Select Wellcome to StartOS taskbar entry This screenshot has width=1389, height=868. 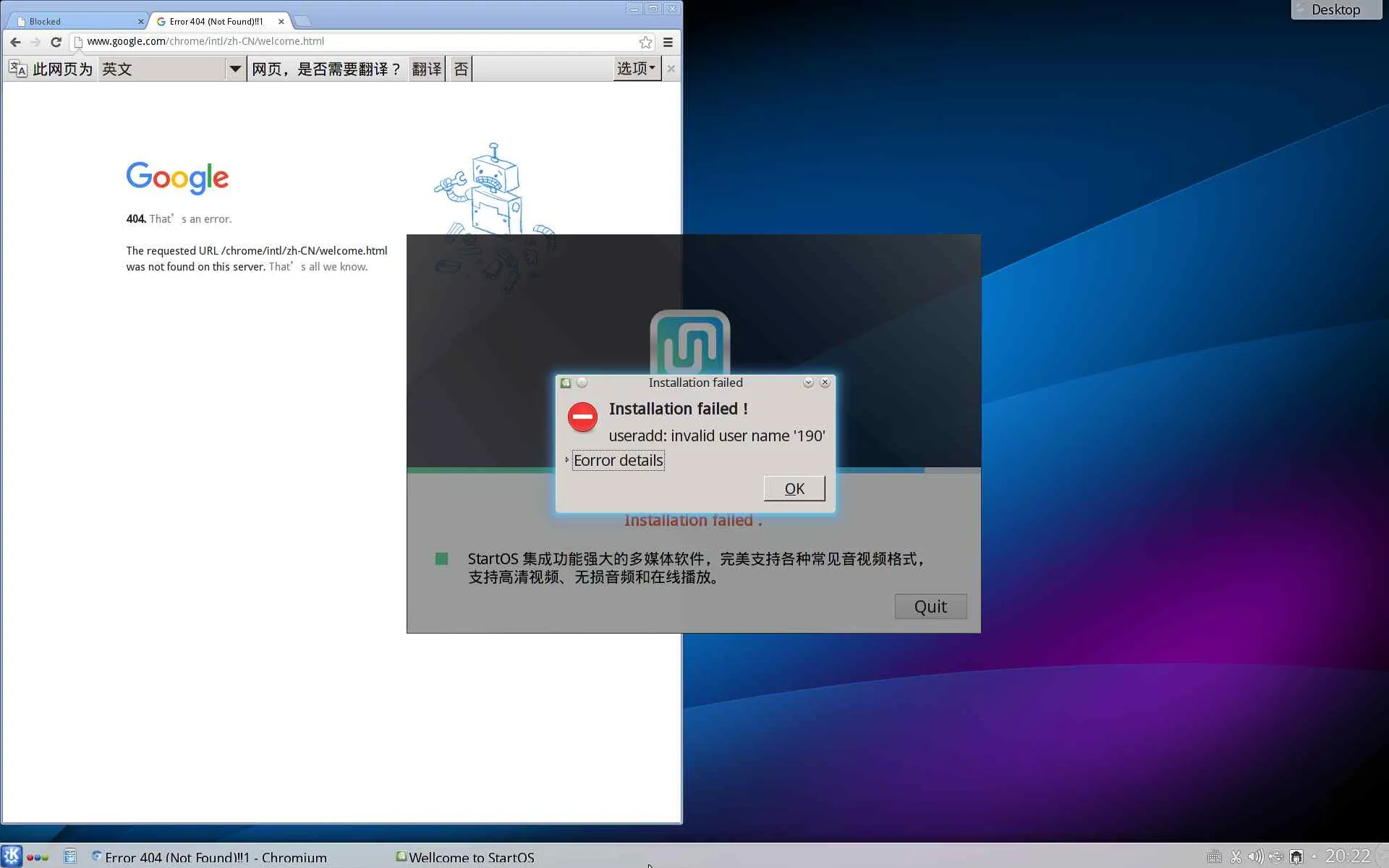click(x=465, y=856)
